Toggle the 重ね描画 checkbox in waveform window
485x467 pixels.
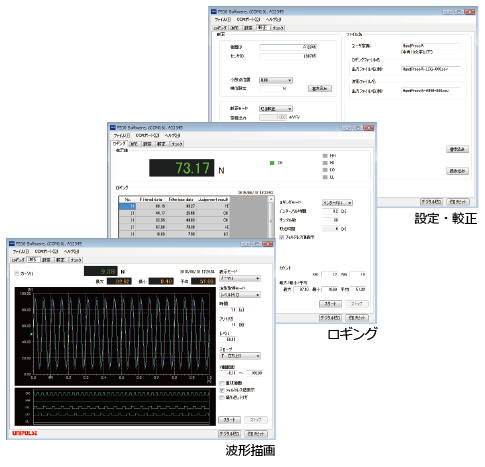222,383
